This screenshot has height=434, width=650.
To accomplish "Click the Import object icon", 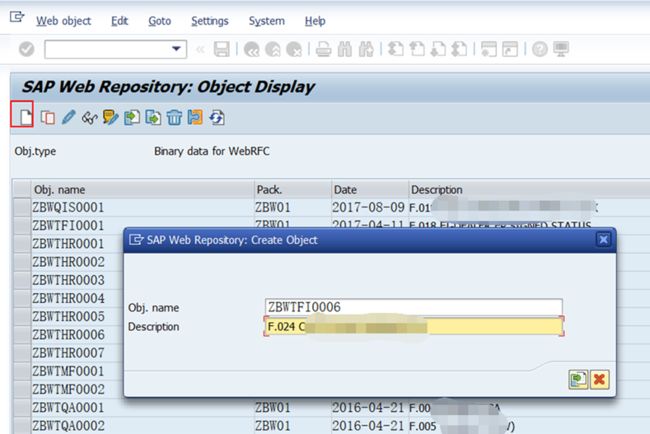I will point(132,117).
